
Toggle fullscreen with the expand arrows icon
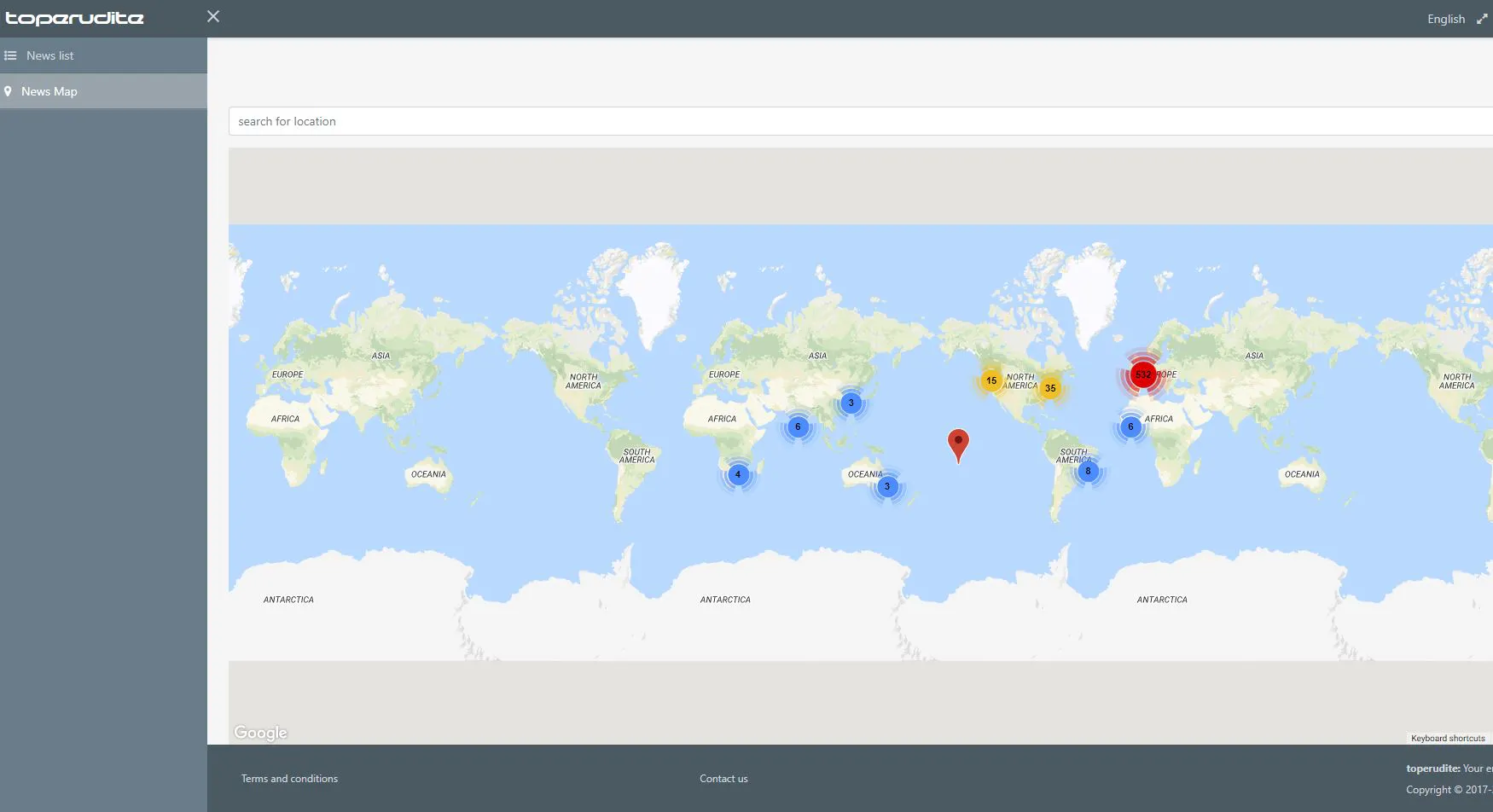point(1482,18)
